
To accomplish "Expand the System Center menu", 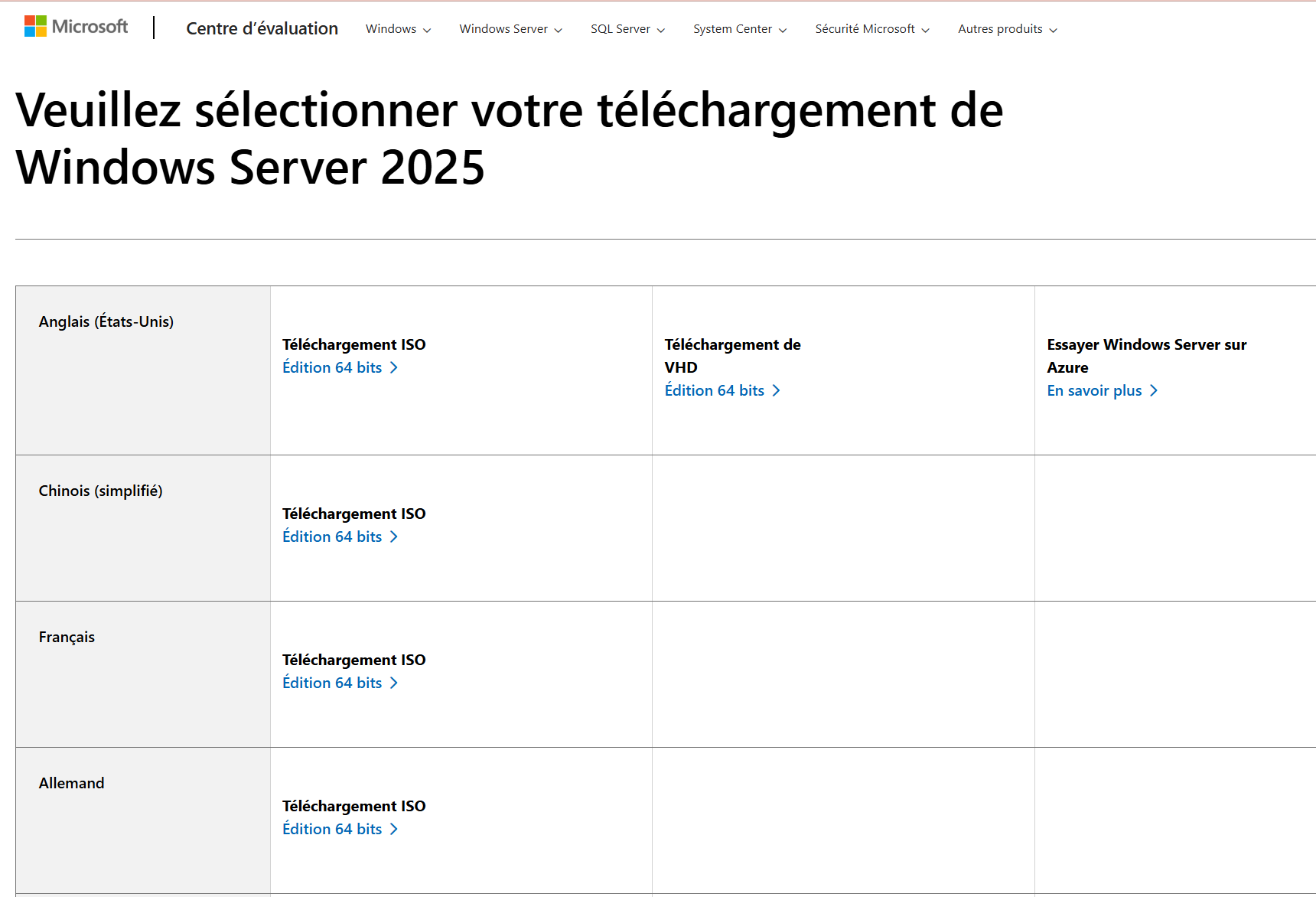I will click(x=740, y=29).
